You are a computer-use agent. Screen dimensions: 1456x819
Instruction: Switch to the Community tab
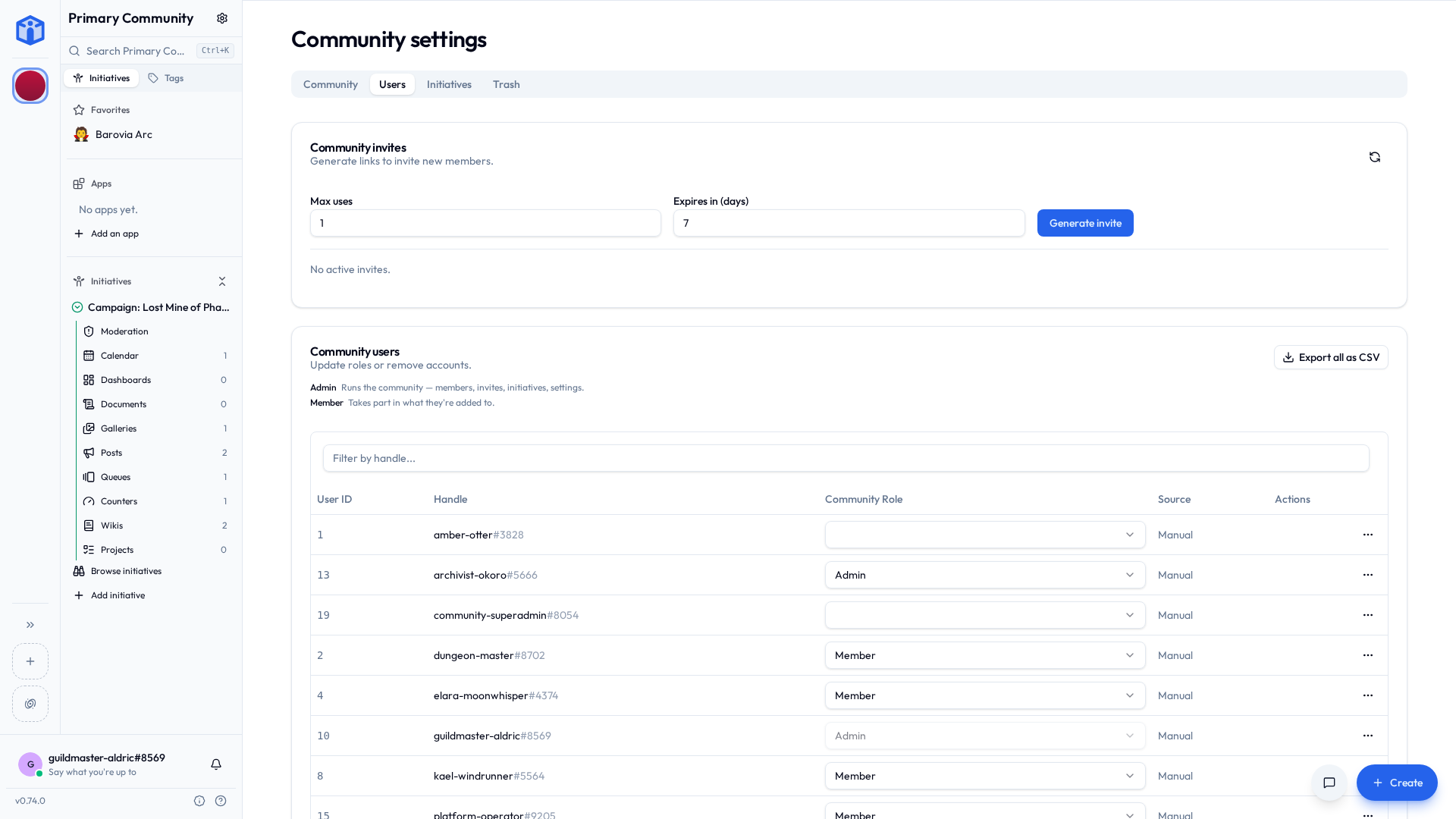[331, 84]
